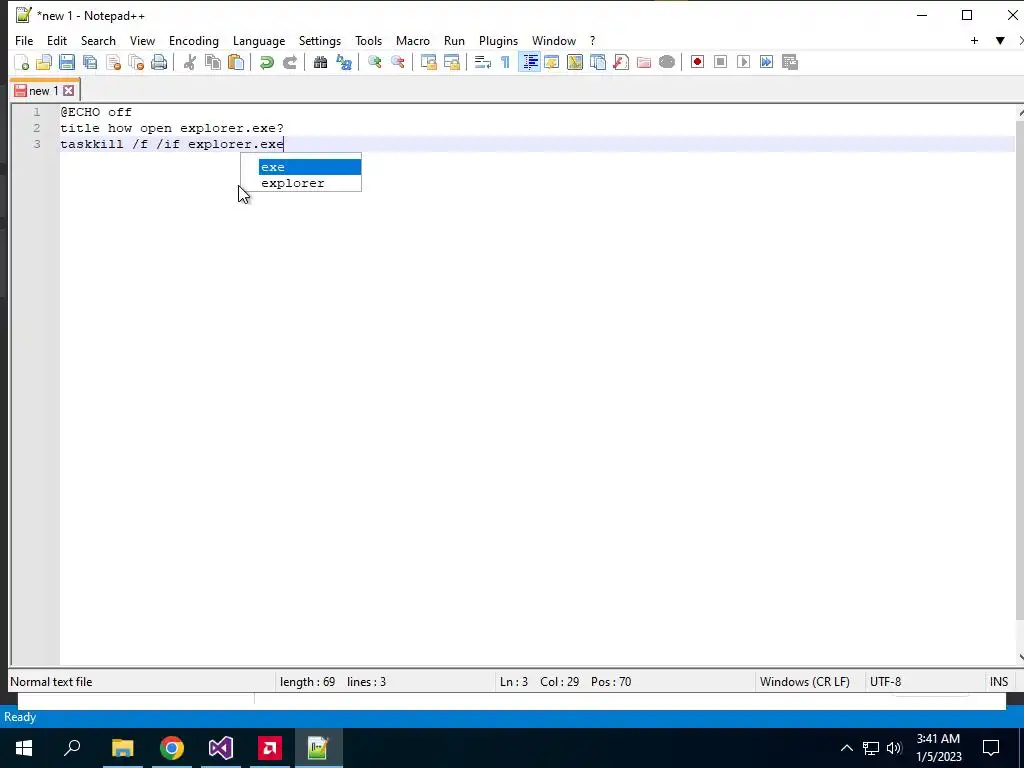Click the Synchronize Vertical Scrolling icon
Image resolution: width=1024 pixels, height=768 pixels.
click(428, 62)
